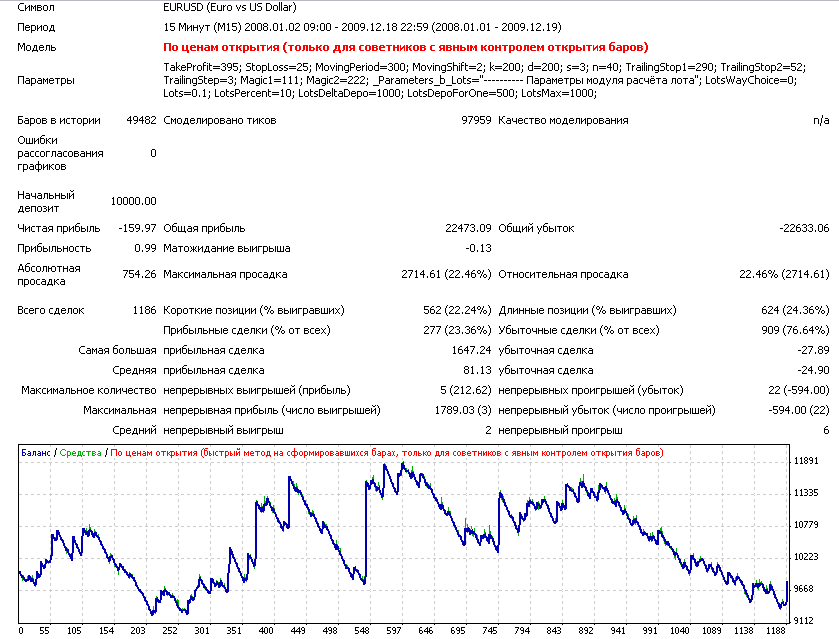Click the 'Короткие позиции (% выигравших)' label

[x=254, y=310]
